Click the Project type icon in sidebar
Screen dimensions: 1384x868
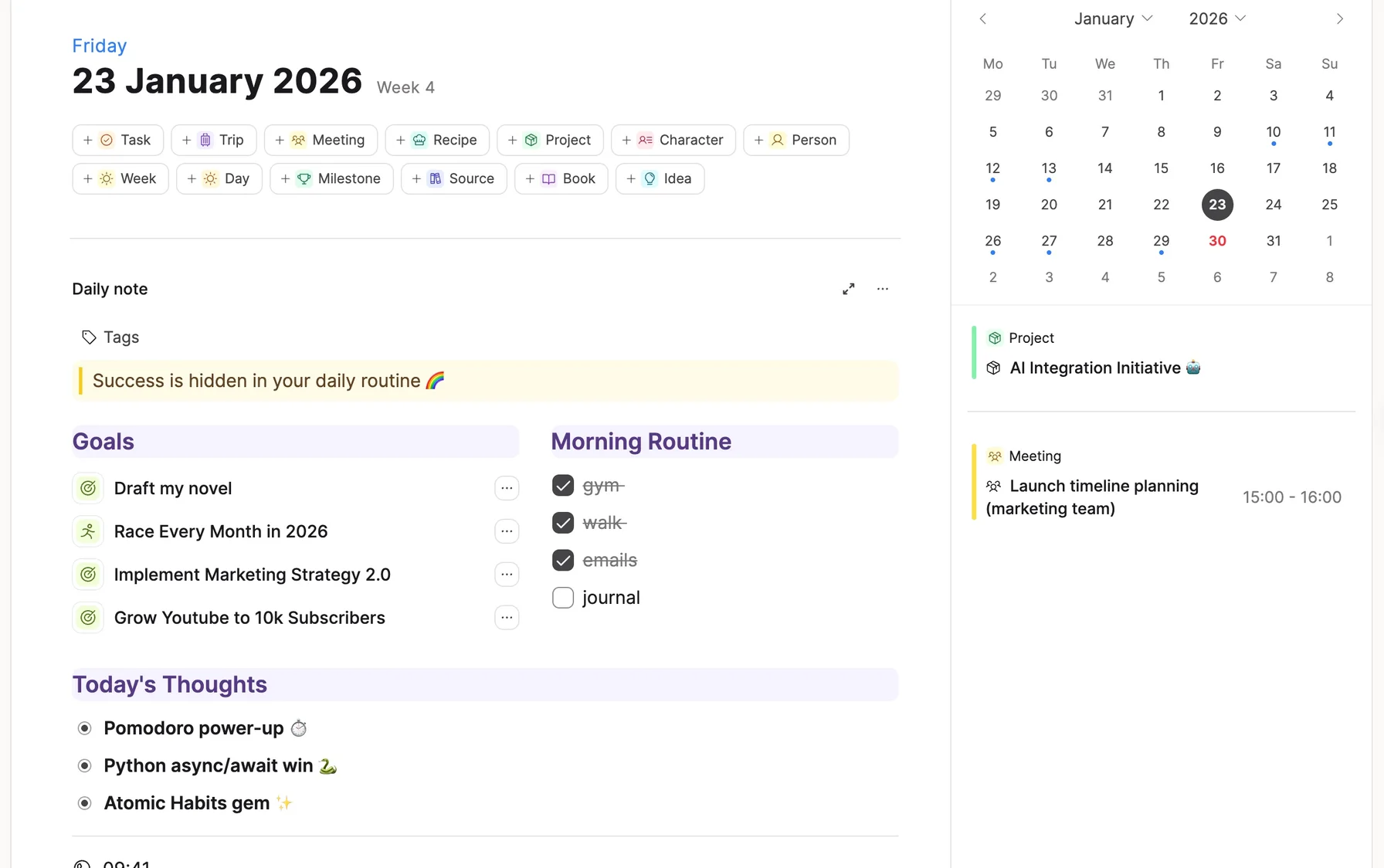point(995,338)
